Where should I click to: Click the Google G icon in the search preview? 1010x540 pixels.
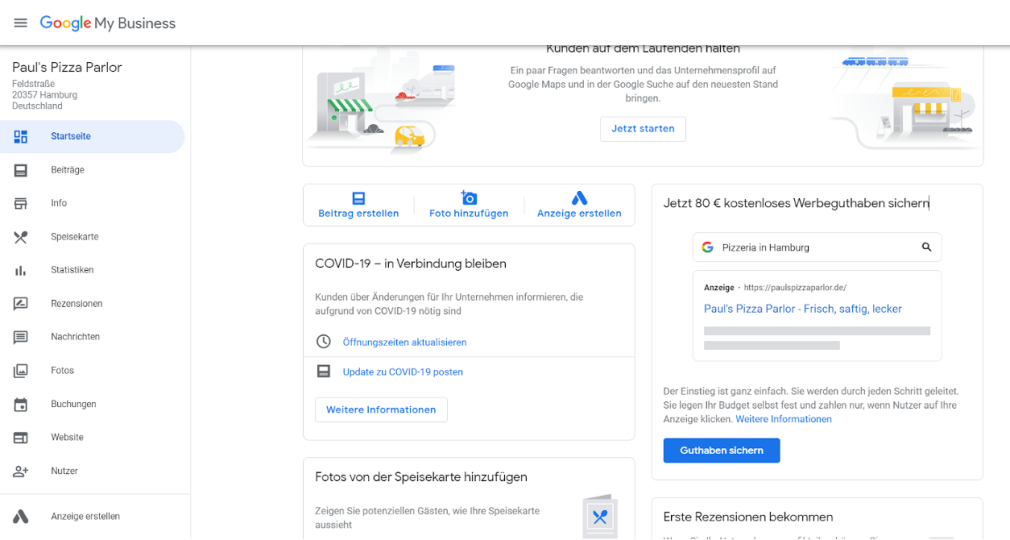(x=707, y=247)
